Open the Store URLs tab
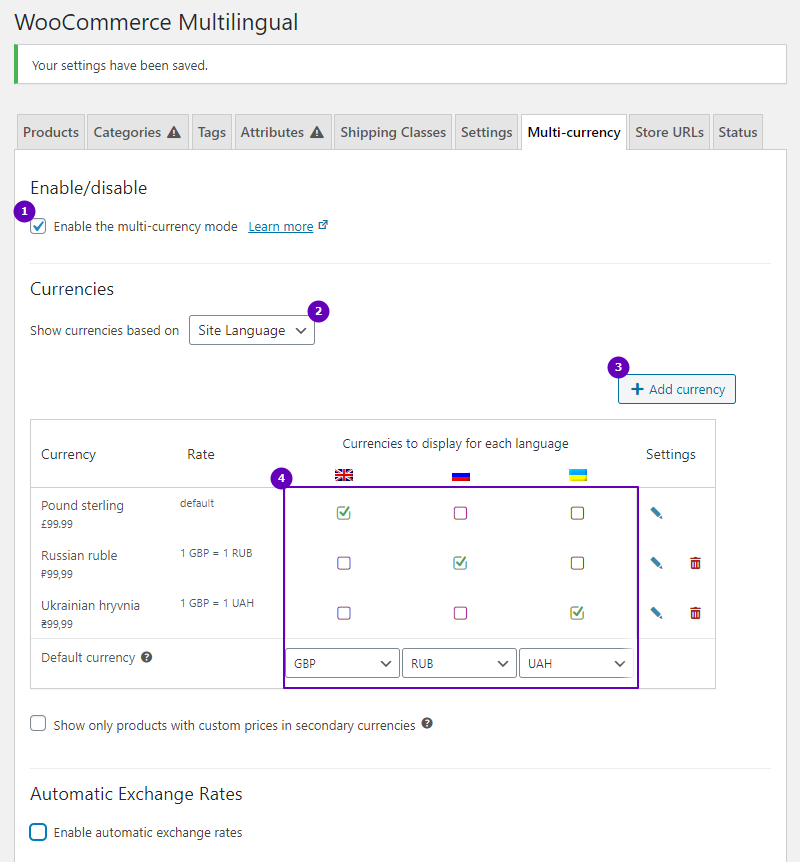 [x=669, y=132]
